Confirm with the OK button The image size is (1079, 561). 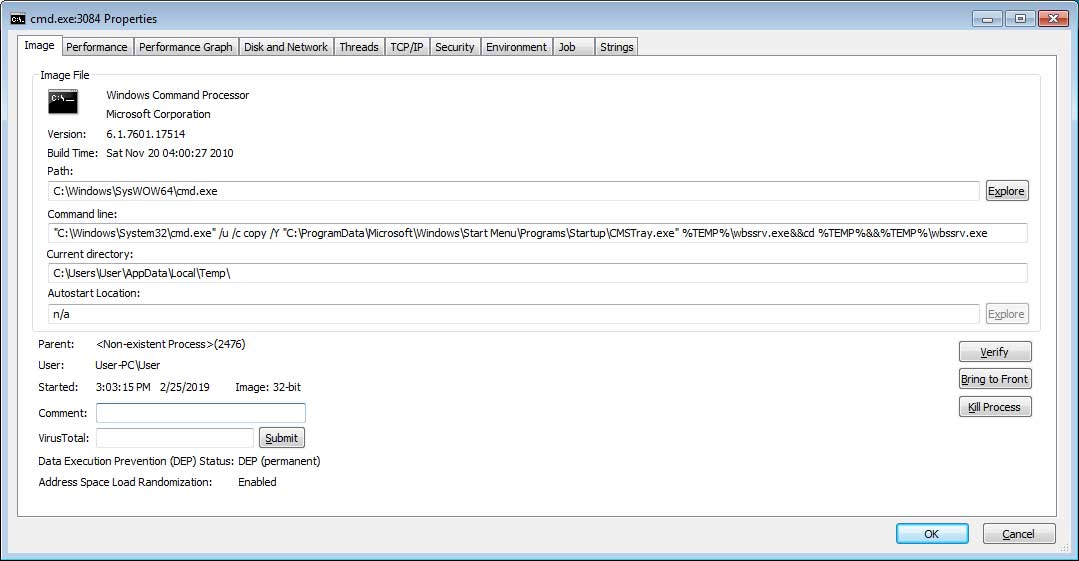tap(932, 533)
